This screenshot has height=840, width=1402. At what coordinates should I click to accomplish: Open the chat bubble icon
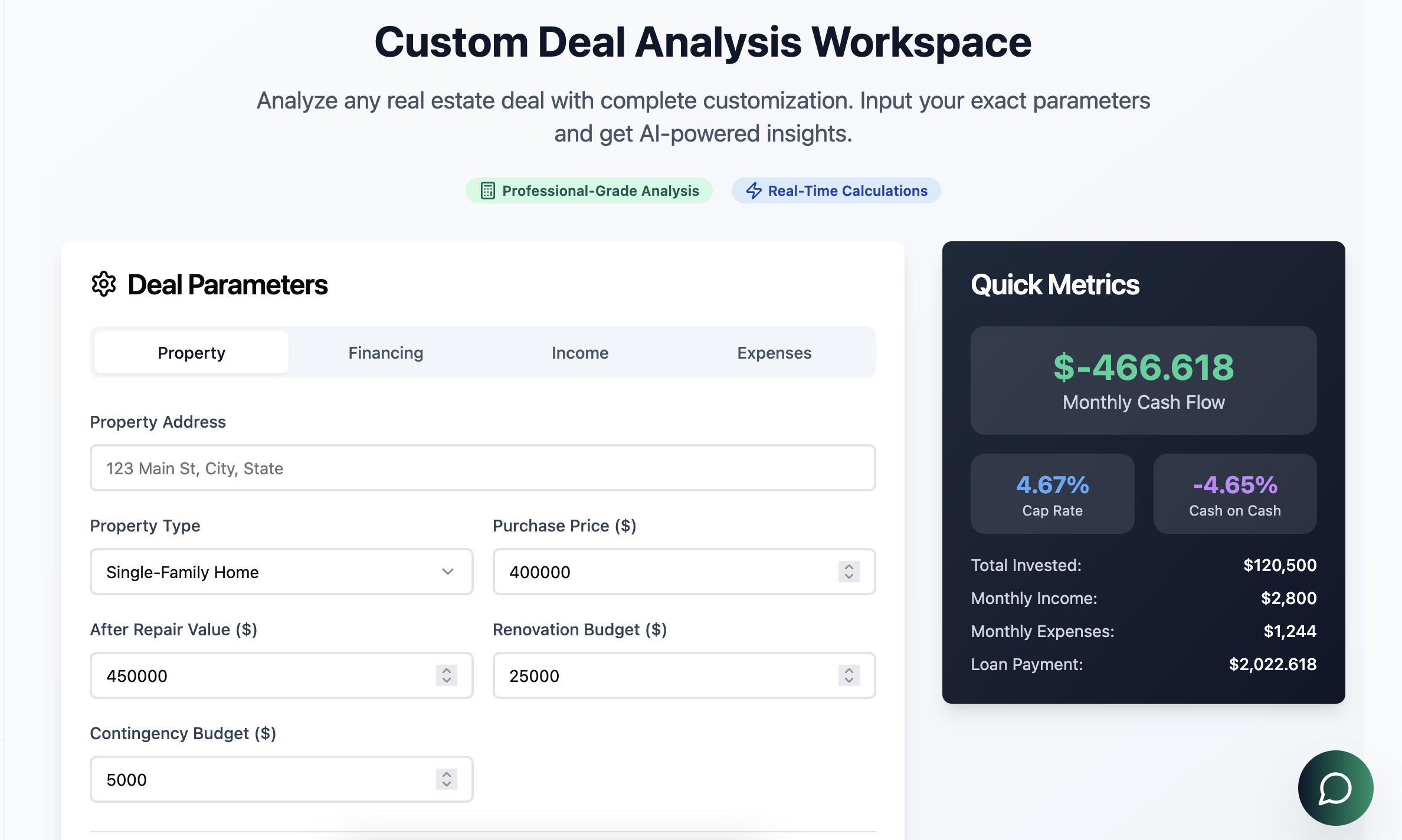[x=1335, y=788]
